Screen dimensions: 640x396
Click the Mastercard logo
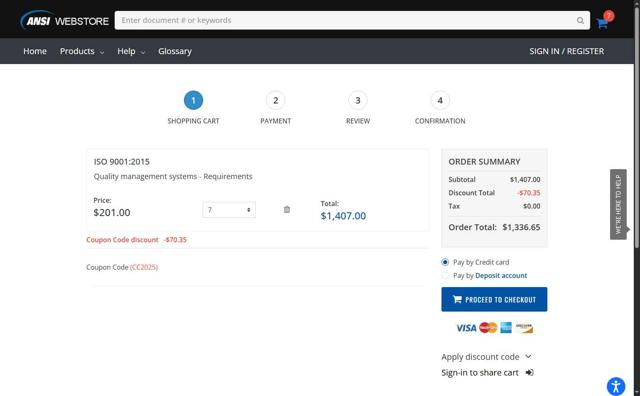488,327
